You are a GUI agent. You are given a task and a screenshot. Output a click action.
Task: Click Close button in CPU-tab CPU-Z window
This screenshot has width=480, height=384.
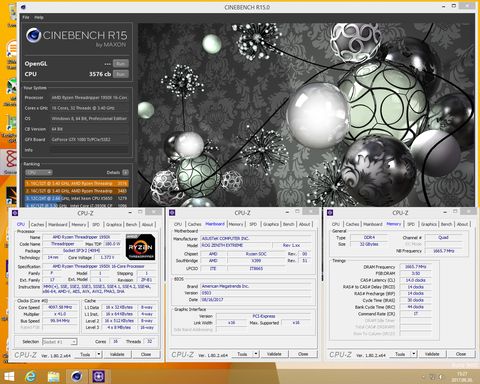pos(146,354)
